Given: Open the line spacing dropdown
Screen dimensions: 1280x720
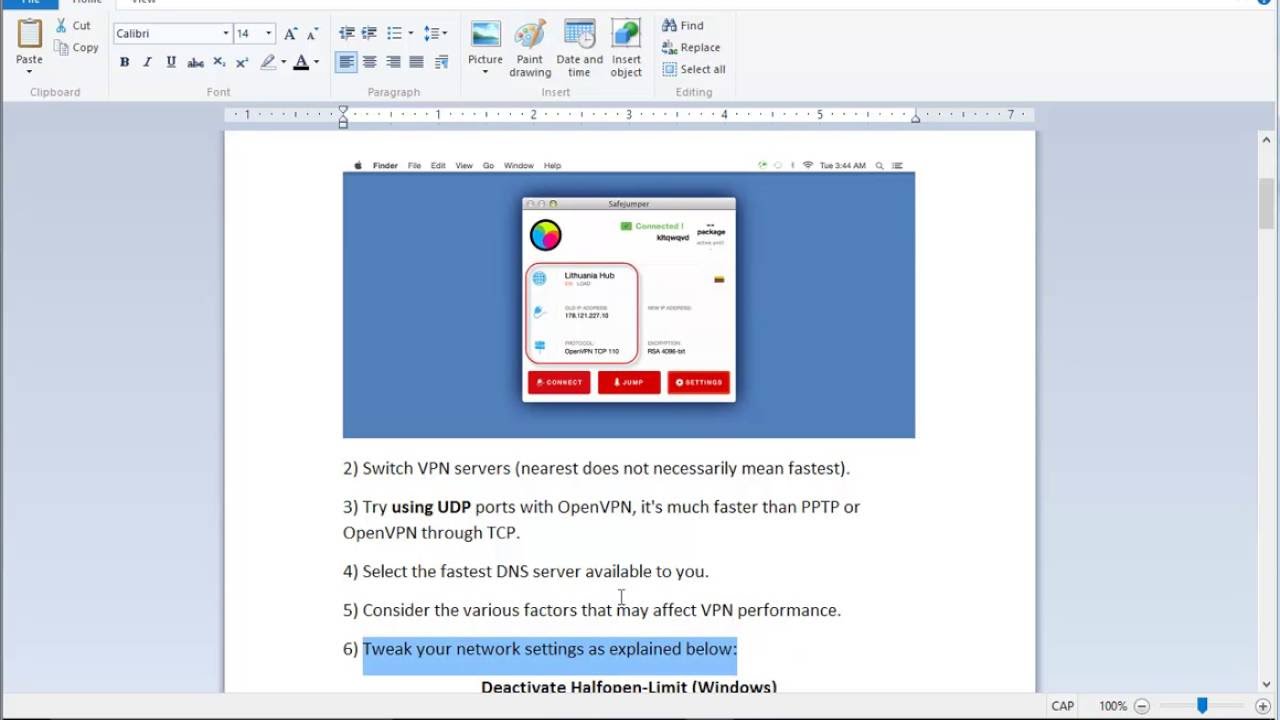Looking at the screenshot, I should coord(435,33).
